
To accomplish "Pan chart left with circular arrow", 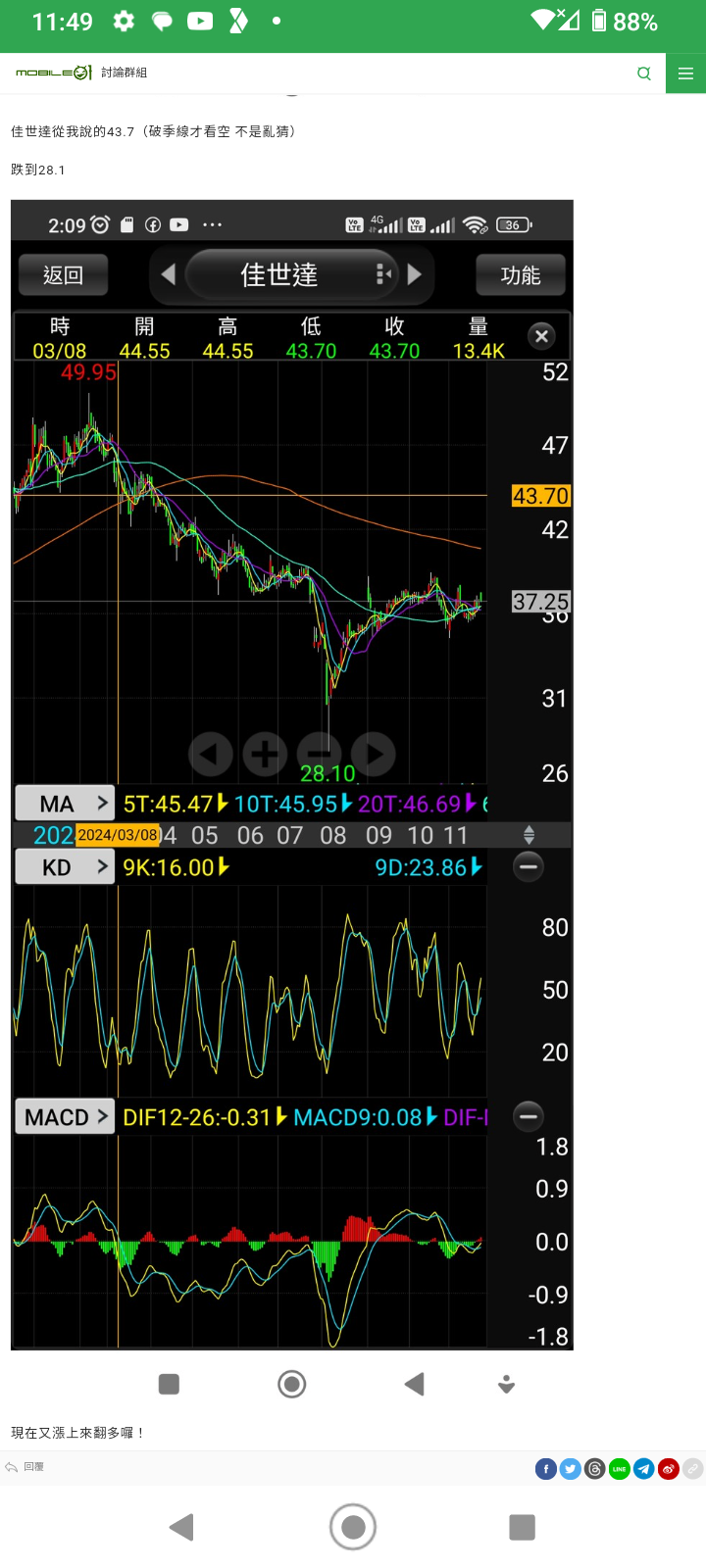I will coord(210,754).
